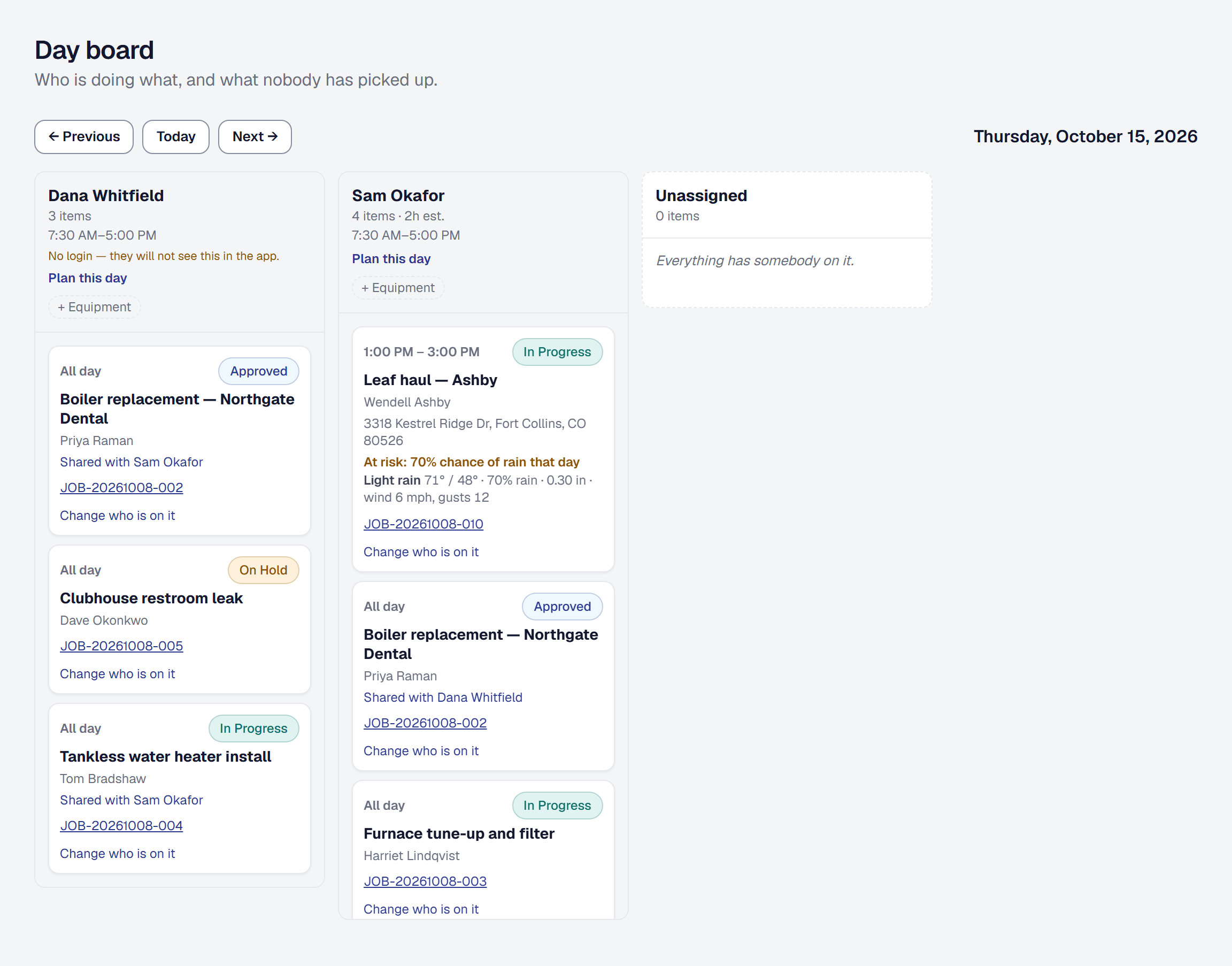Image resolution: width=1232 pixels, height=966 pixels.
Task: Click In Progress badge on Leaf haul card
Action: (x=558, y=352)
